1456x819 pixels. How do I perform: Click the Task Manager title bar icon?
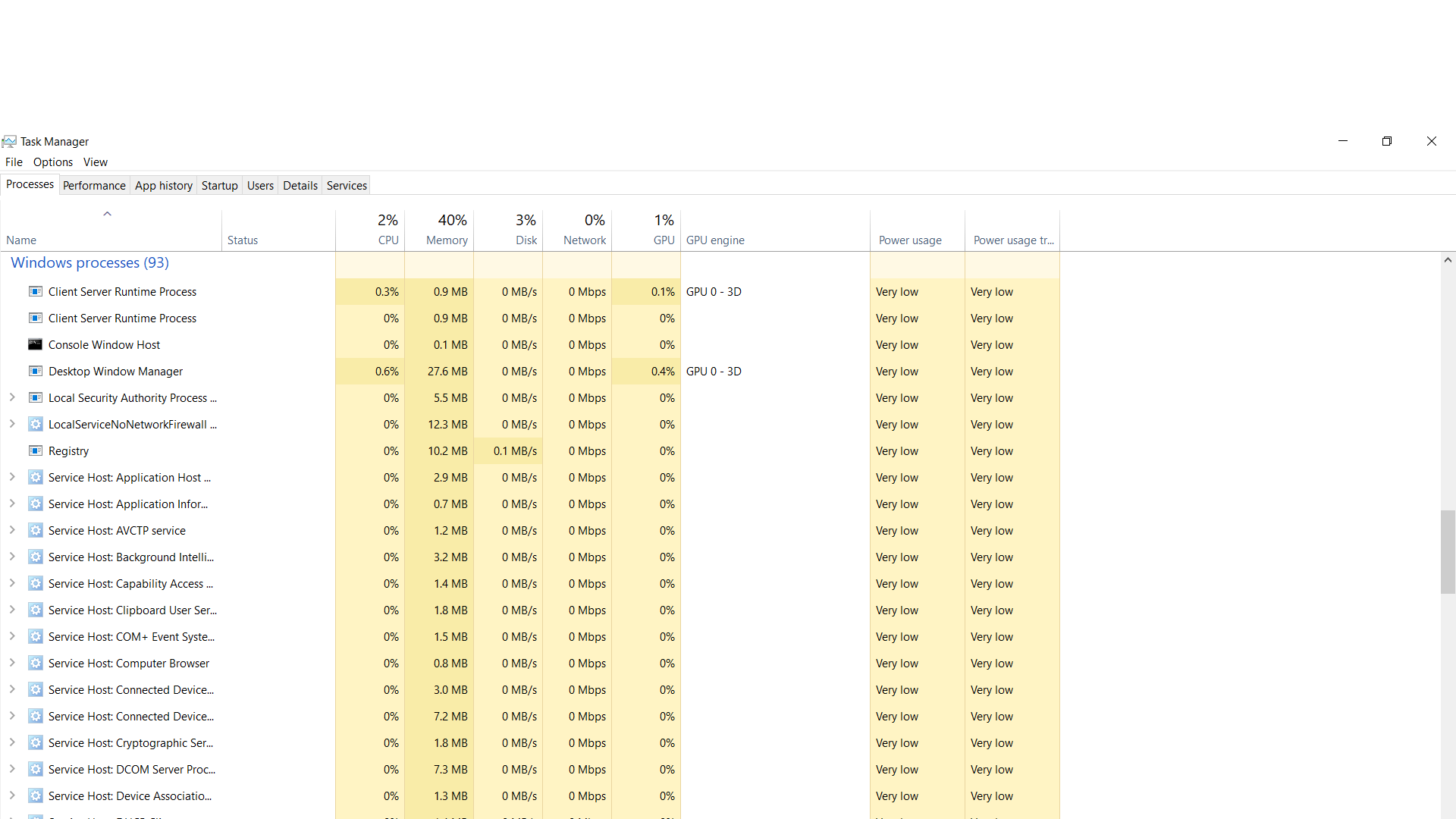click(x=9, y=142)
